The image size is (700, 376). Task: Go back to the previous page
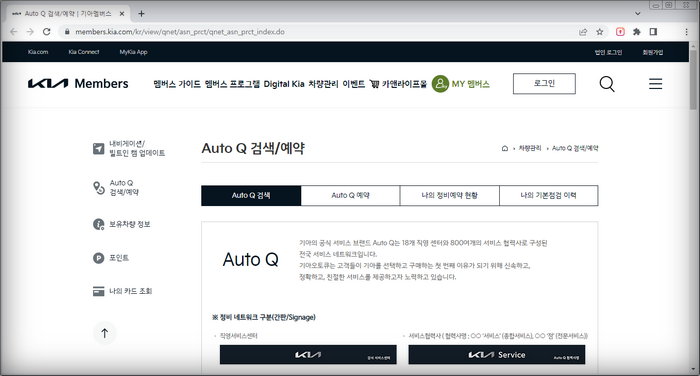[13, 32]
